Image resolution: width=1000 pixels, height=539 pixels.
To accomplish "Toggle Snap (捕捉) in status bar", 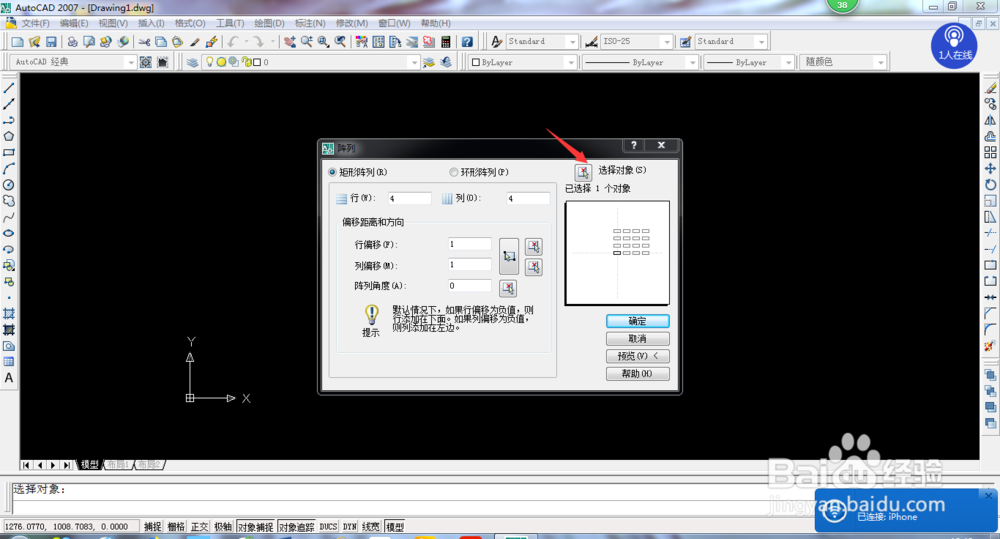I will click(x=152, y=527).
